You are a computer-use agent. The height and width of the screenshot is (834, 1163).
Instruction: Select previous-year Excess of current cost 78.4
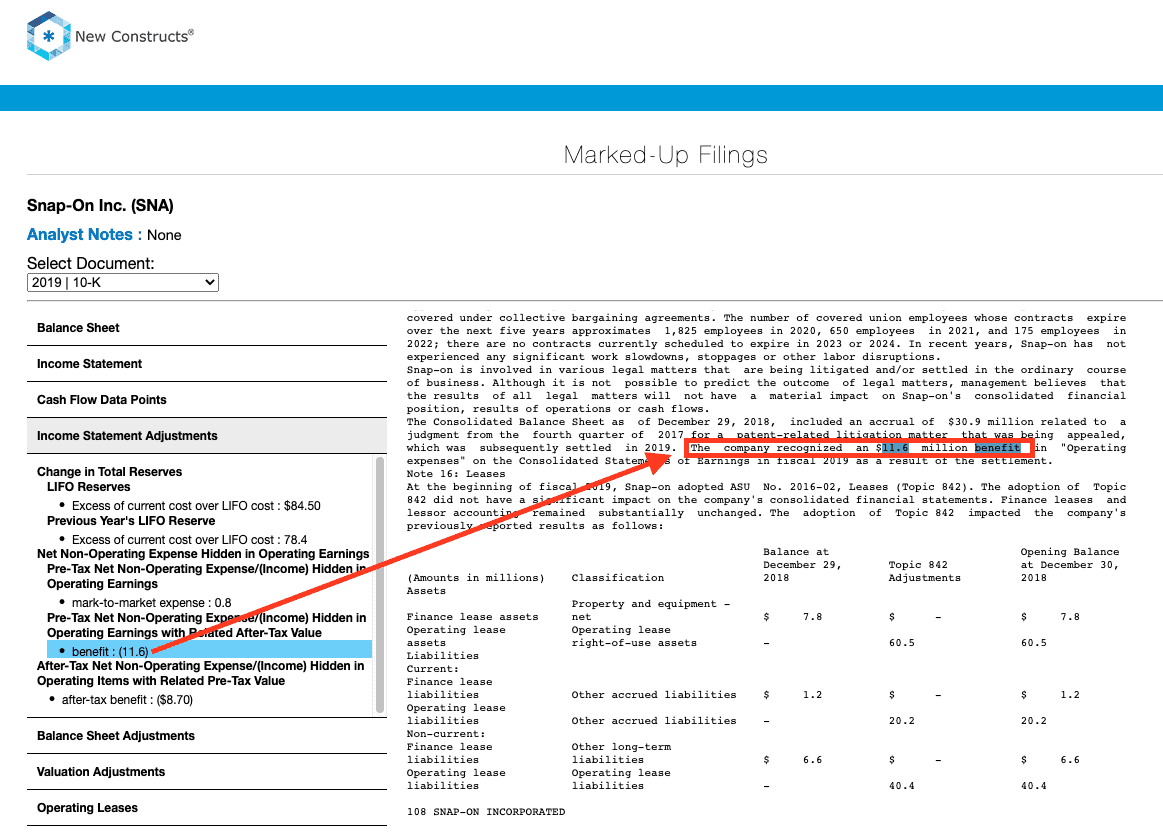pos(189,539)
